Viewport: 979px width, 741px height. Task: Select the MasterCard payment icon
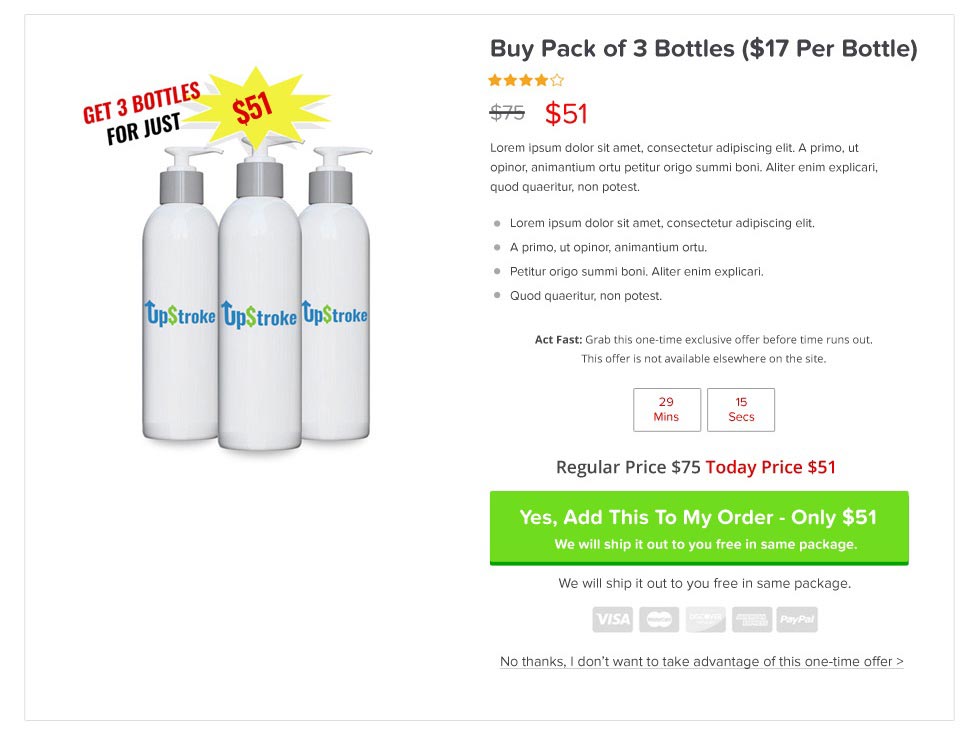(658, 620)
